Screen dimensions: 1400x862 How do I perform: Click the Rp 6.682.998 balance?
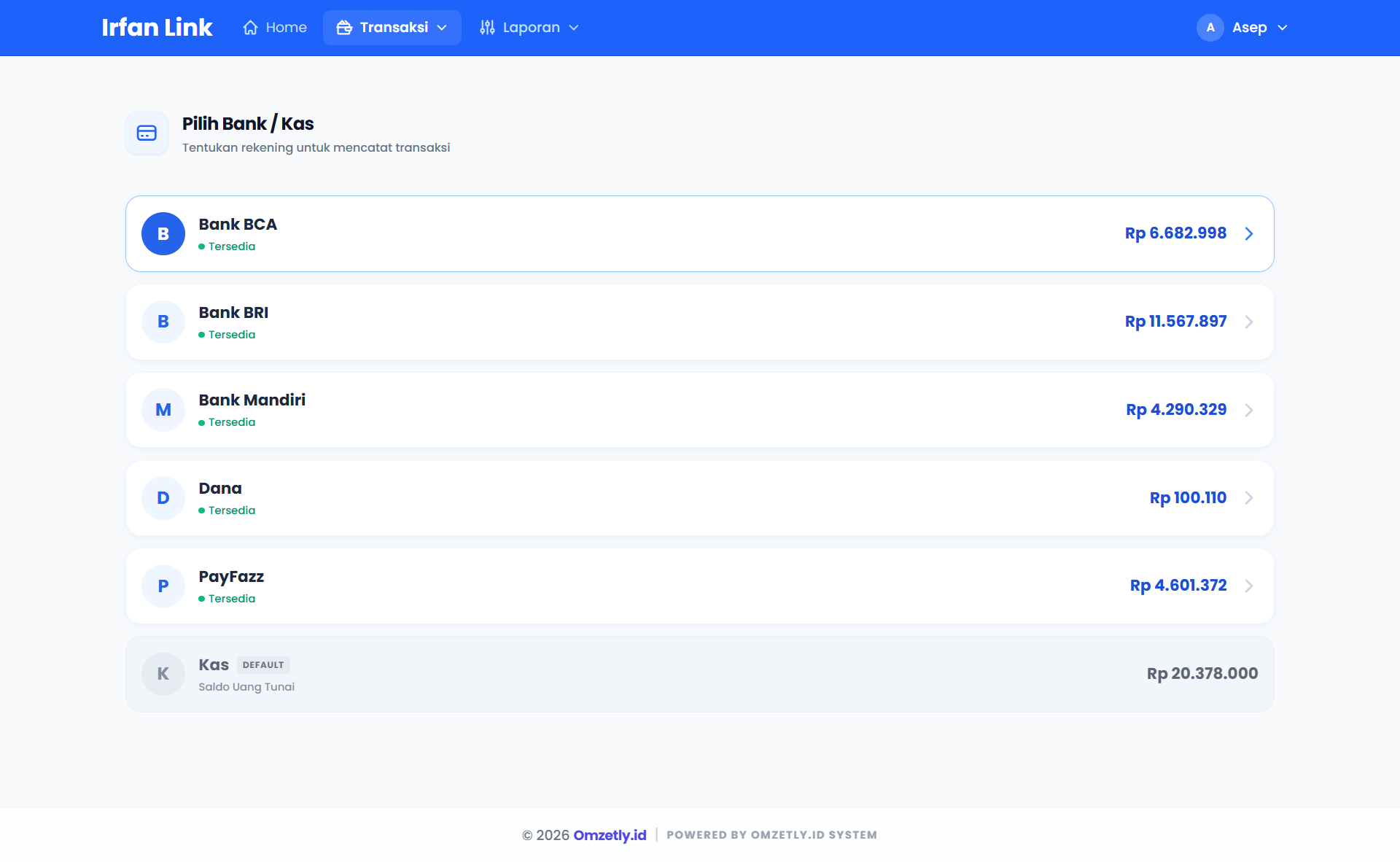click(1175, 233)
